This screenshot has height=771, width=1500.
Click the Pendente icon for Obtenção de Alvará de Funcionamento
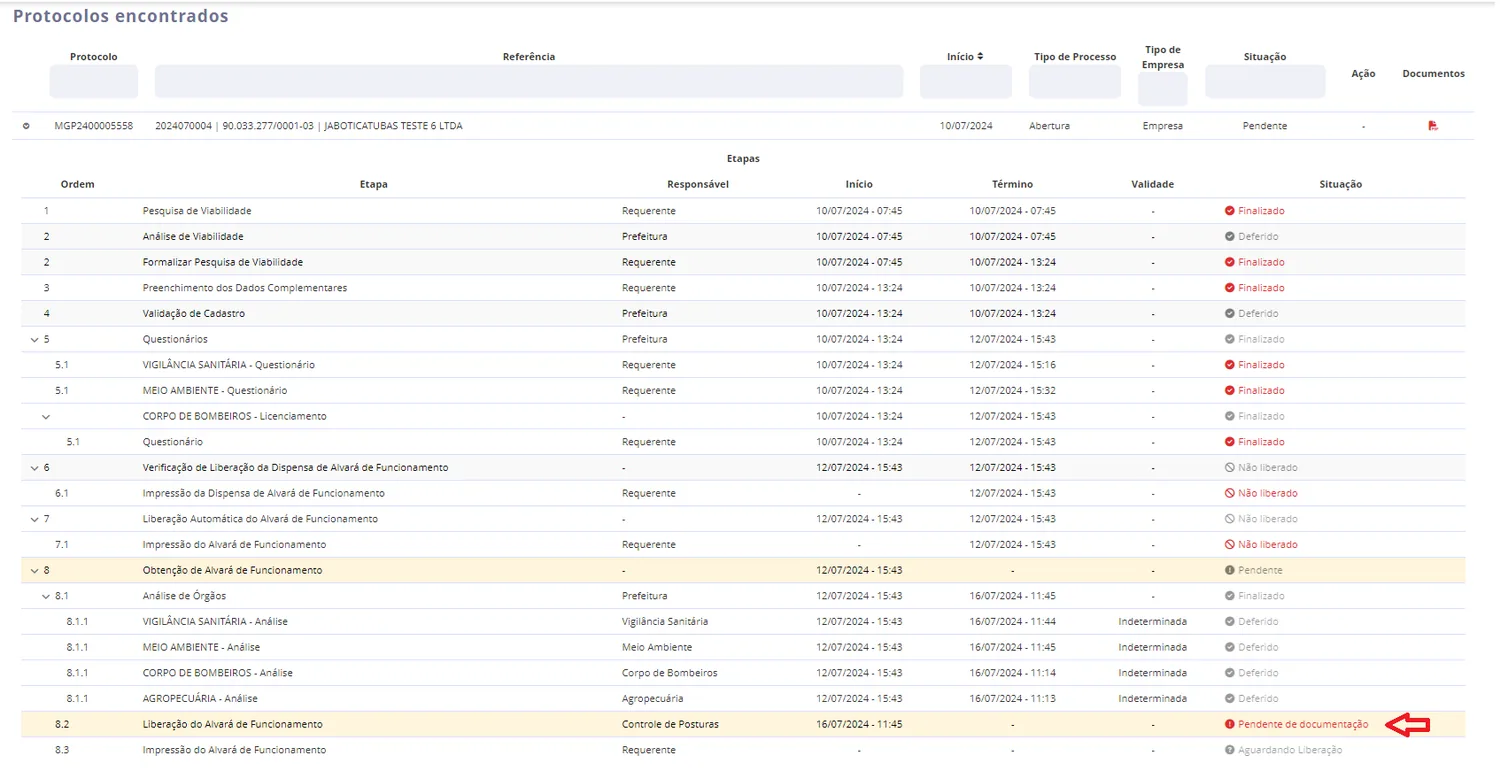coord(1230,570)
